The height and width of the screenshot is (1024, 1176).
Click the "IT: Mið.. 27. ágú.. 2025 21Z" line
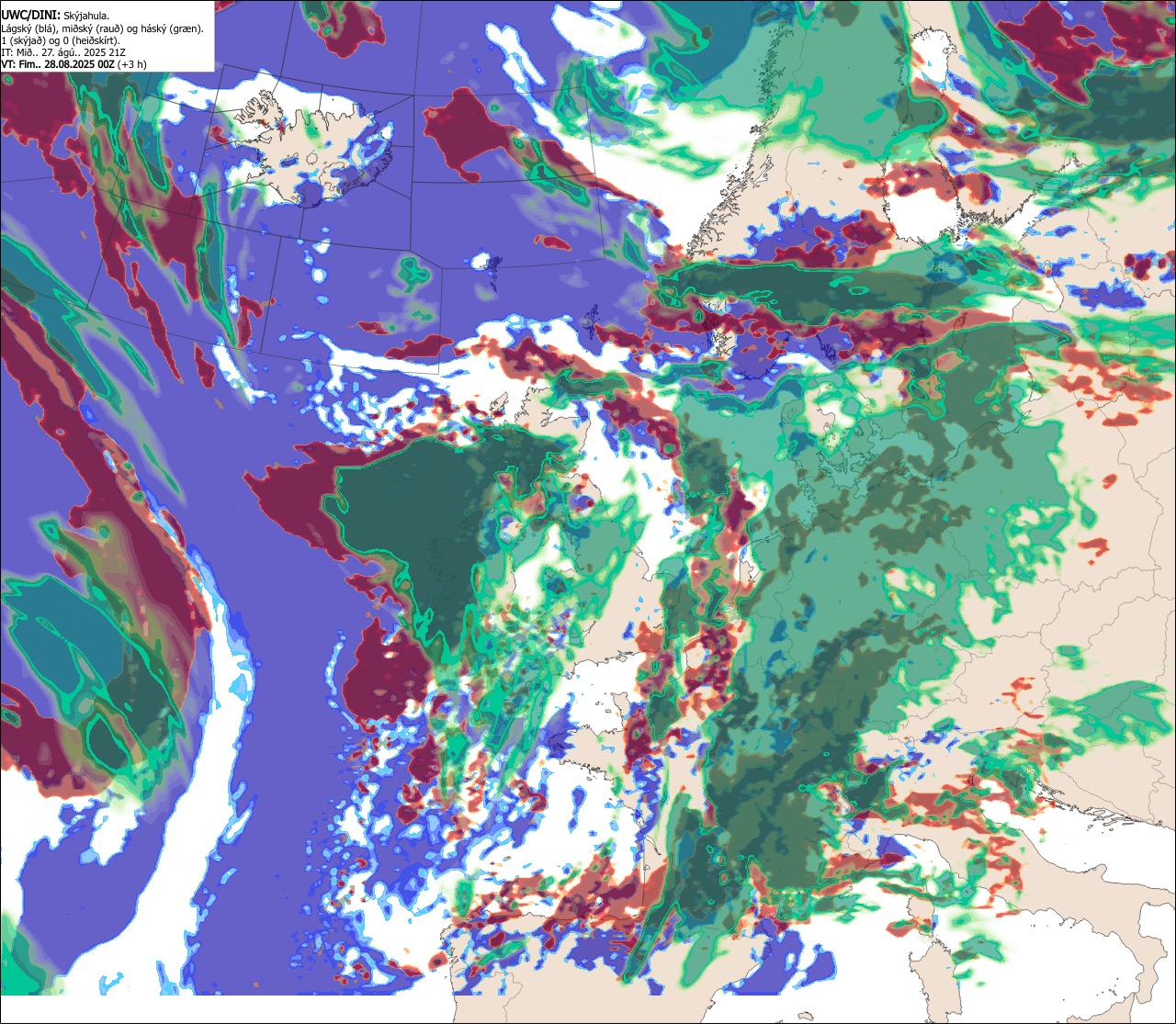(63, 52)
